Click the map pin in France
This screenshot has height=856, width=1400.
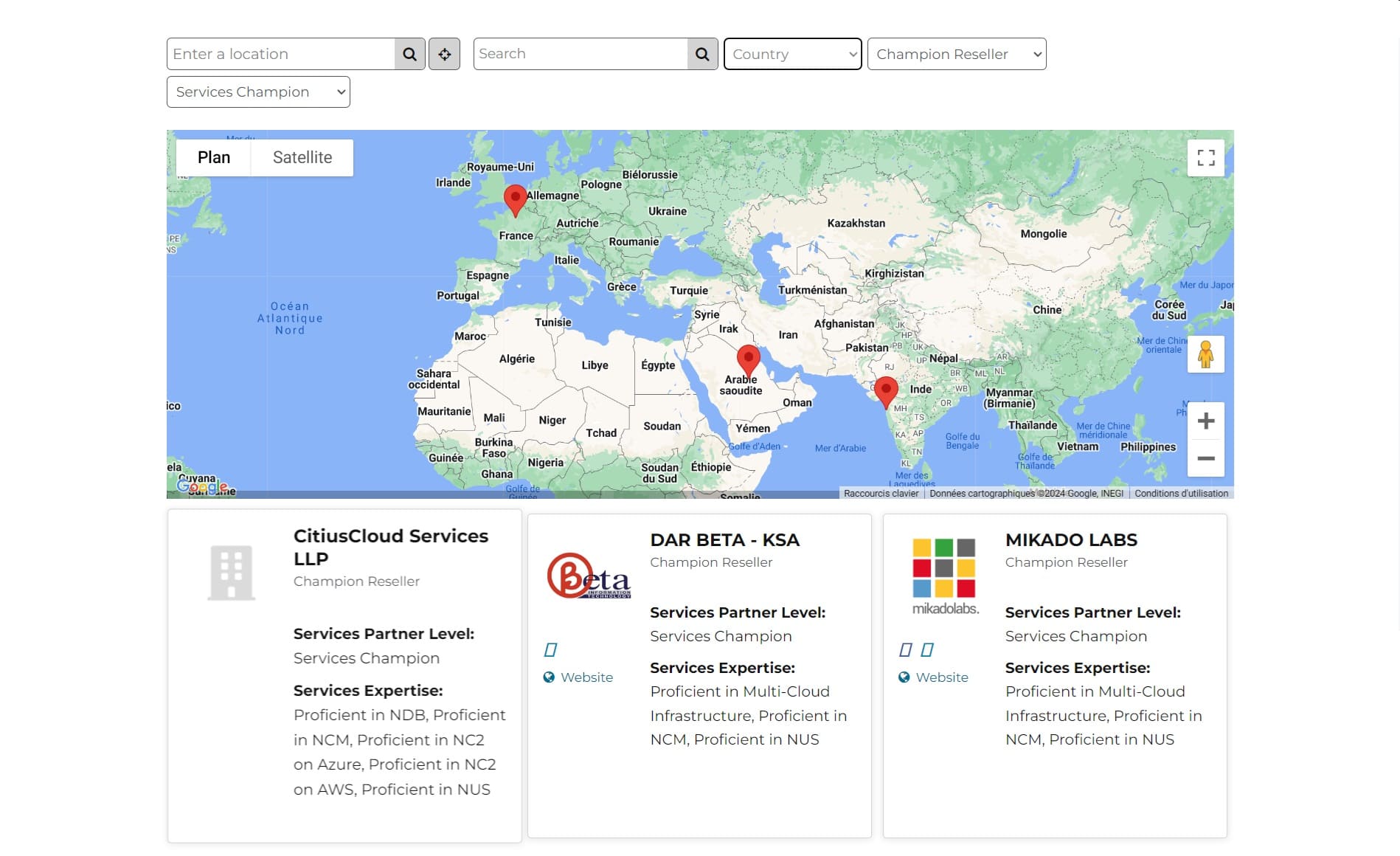pyautogui.click(x=516, y=200)
